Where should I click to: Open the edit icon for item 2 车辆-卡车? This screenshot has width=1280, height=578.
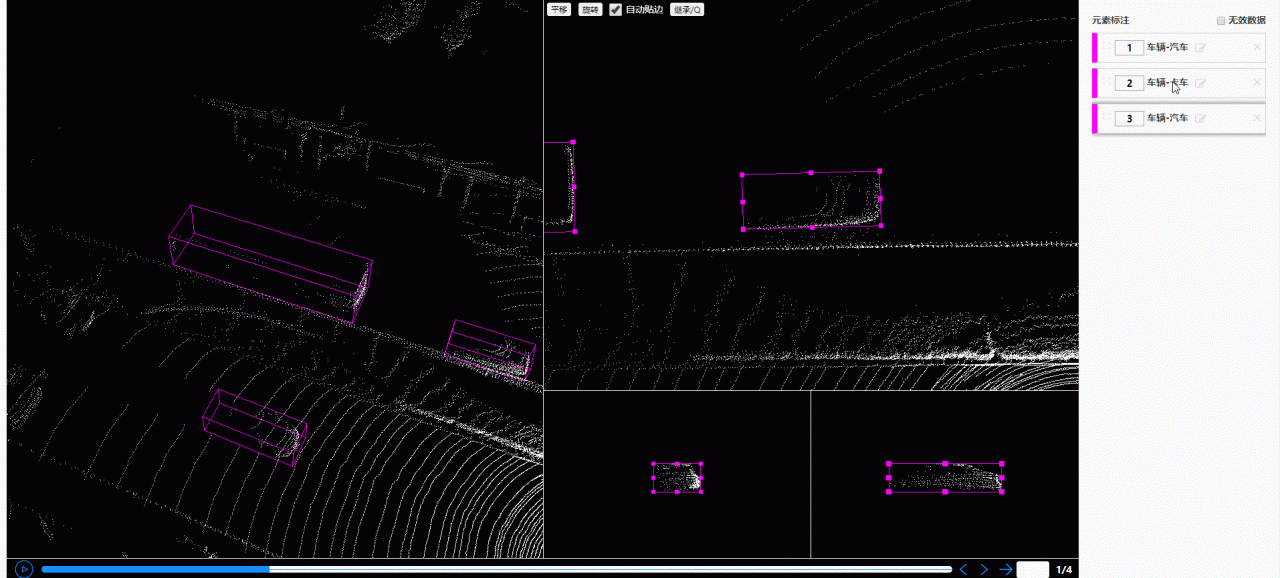pos(1201,83)
